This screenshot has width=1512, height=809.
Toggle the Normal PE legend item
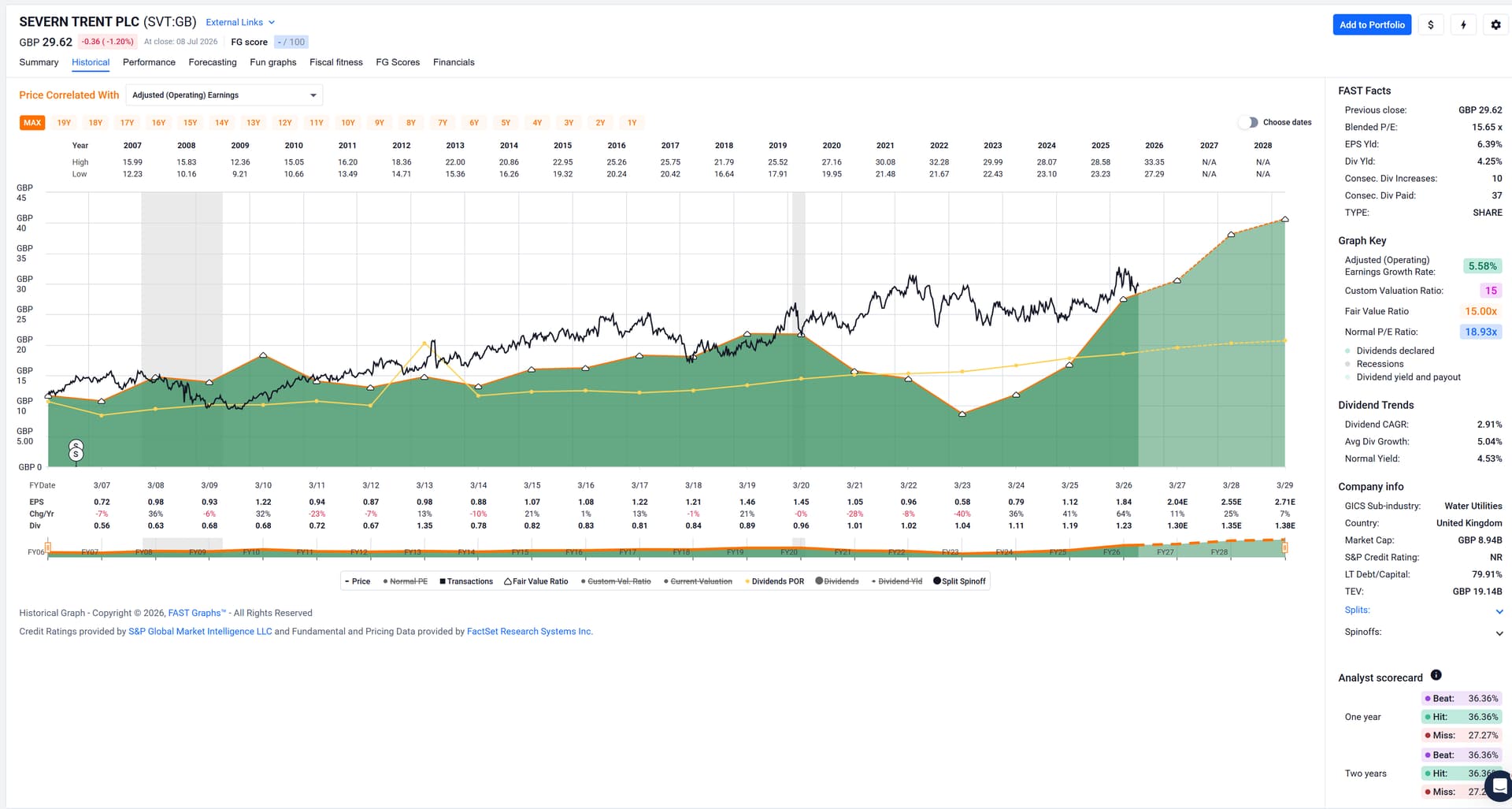405,581
